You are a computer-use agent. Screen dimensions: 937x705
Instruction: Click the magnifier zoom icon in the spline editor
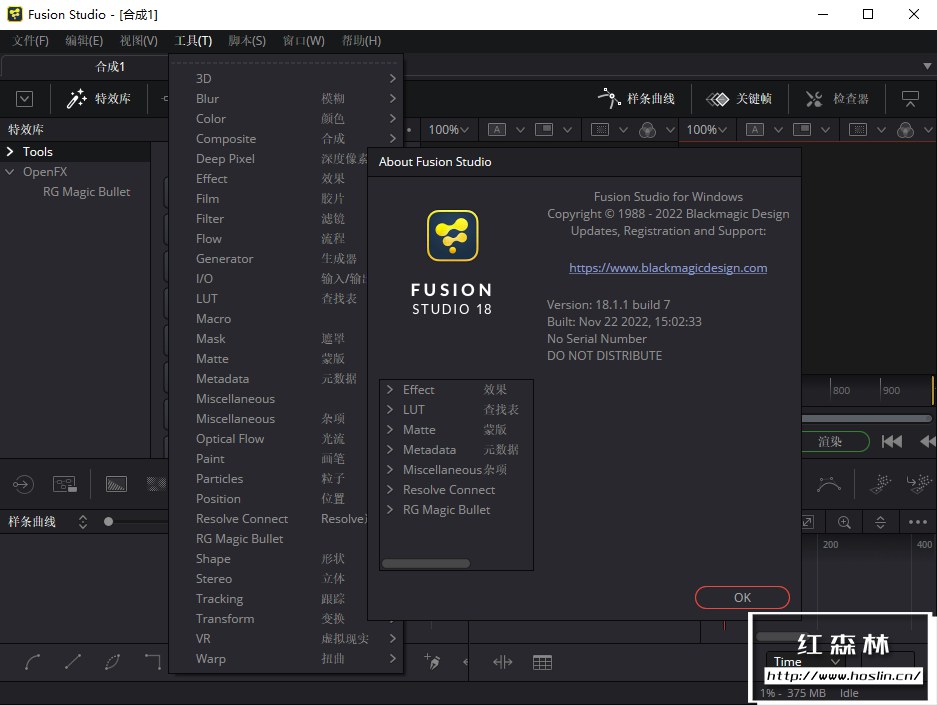[x=844, y=522]
